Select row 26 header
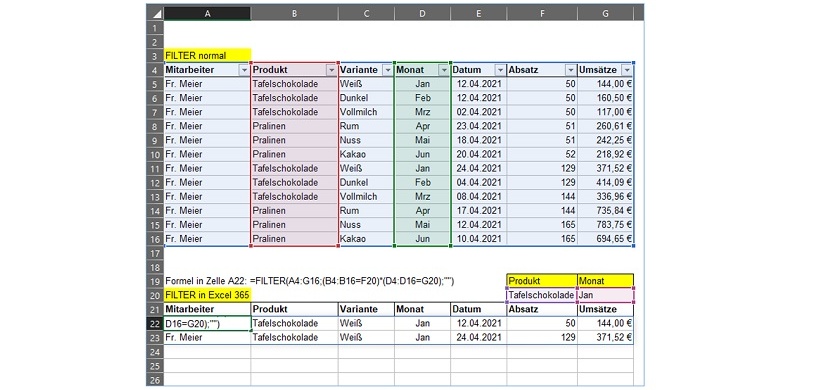Viewport: 820px width, 390px height. coord(155,380)
